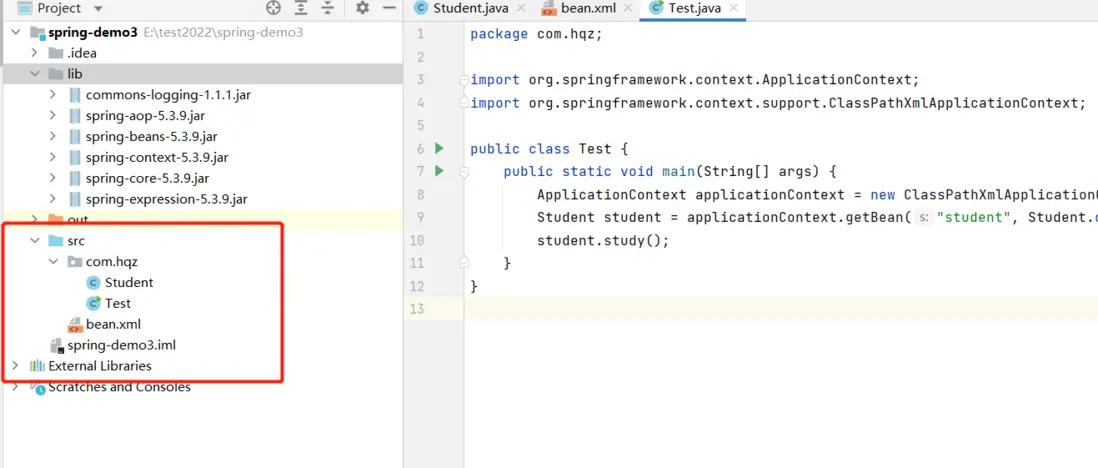Image resolution: width=1098 pixels, height=468 pixels.
Task: Click the Test class icon in tree
Action: (x=93, y=303)
